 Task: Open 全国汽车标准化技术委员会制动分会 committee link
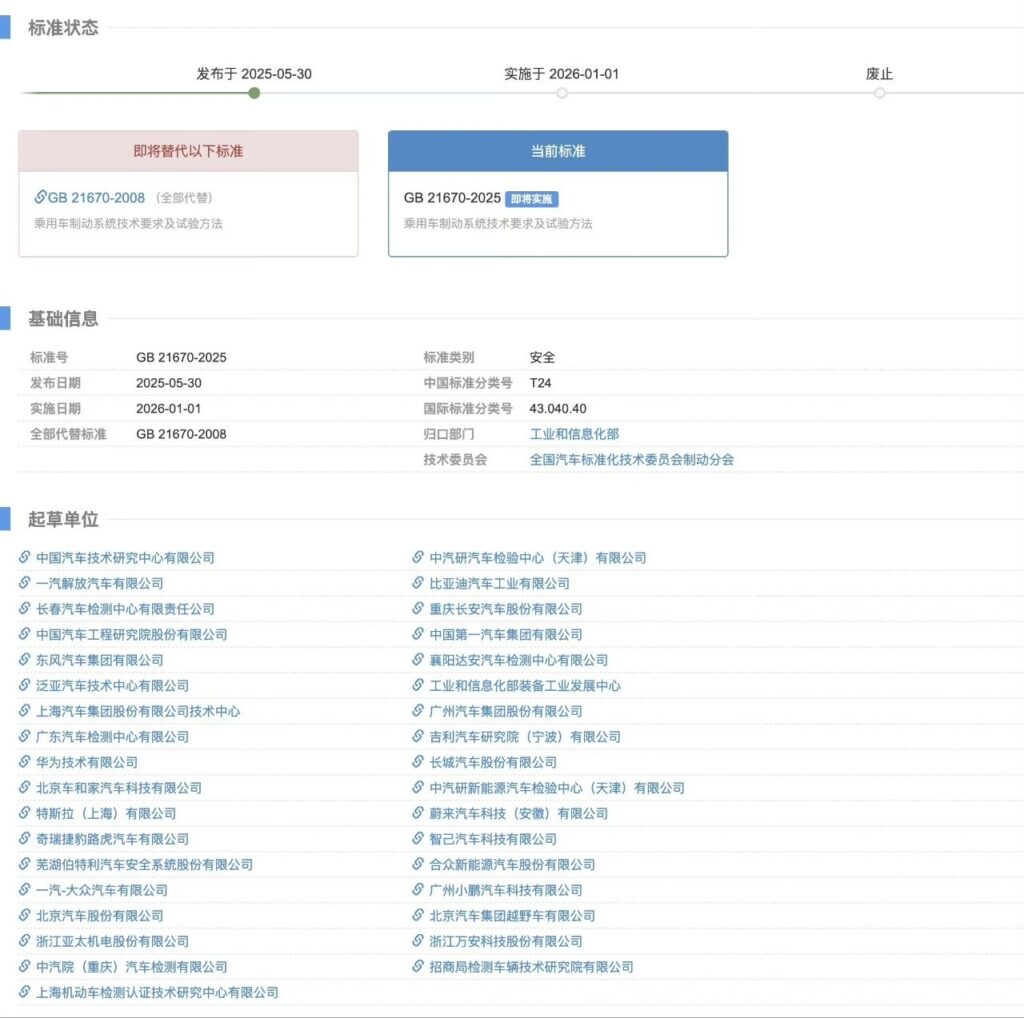click(x=631, y=460)
